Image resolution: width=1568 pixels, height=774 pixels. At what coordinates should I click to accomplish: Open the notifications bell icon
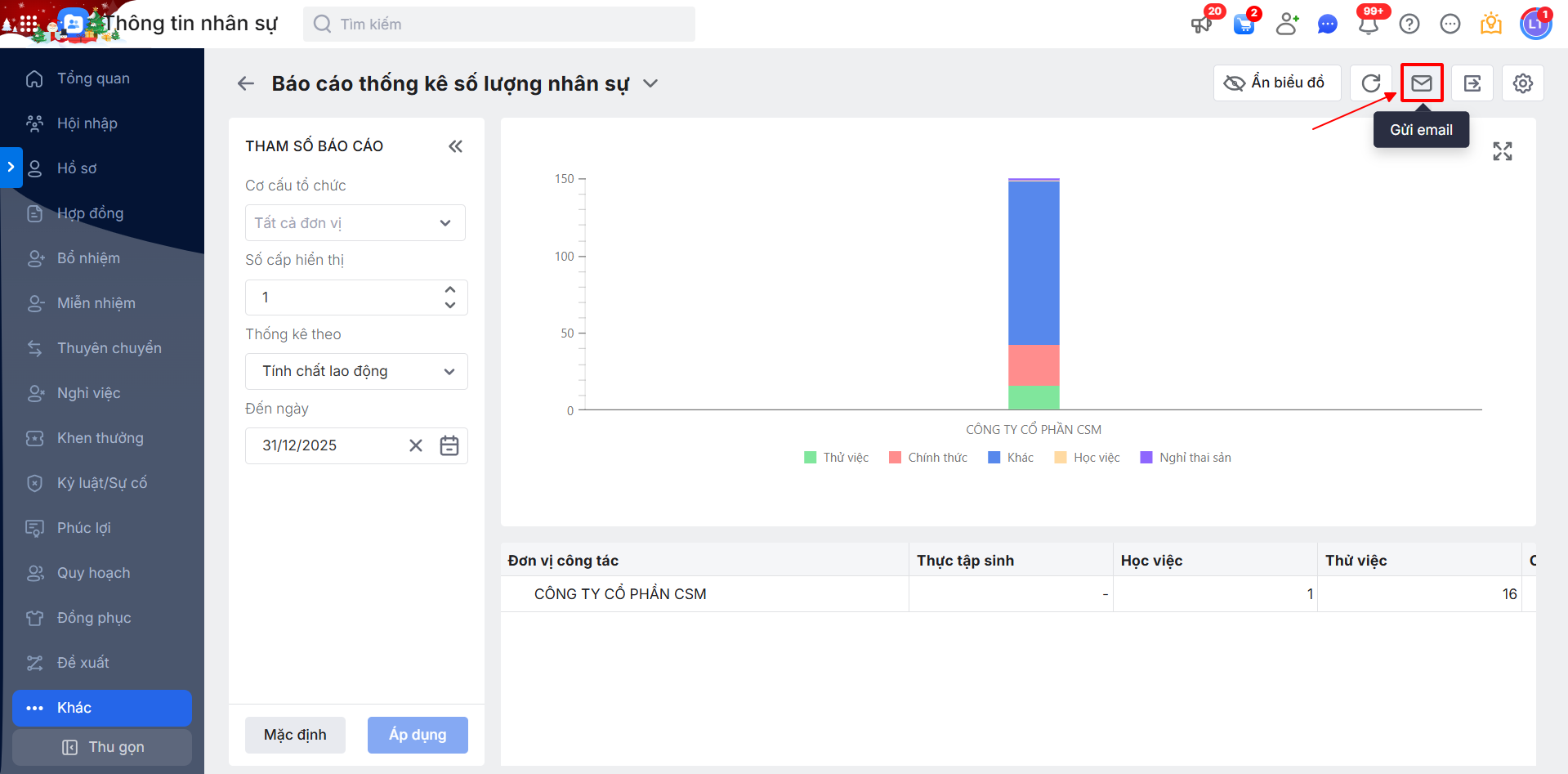click(x=1369, y=25)
